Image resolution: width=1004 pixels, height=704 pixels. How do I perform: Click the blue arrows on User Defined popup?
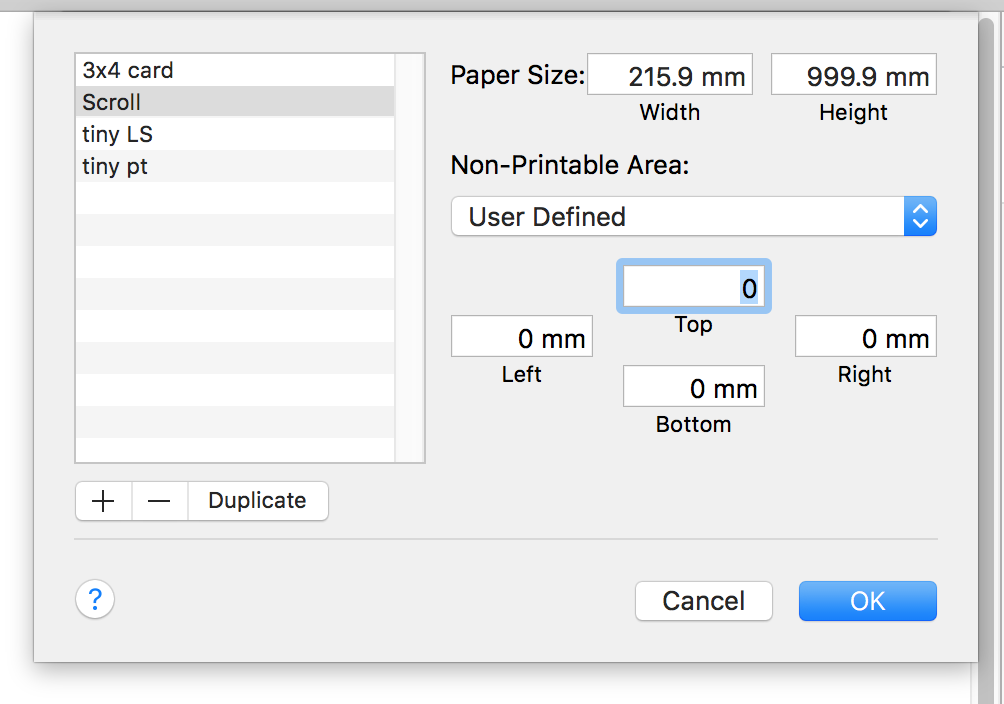click(920, 216)
